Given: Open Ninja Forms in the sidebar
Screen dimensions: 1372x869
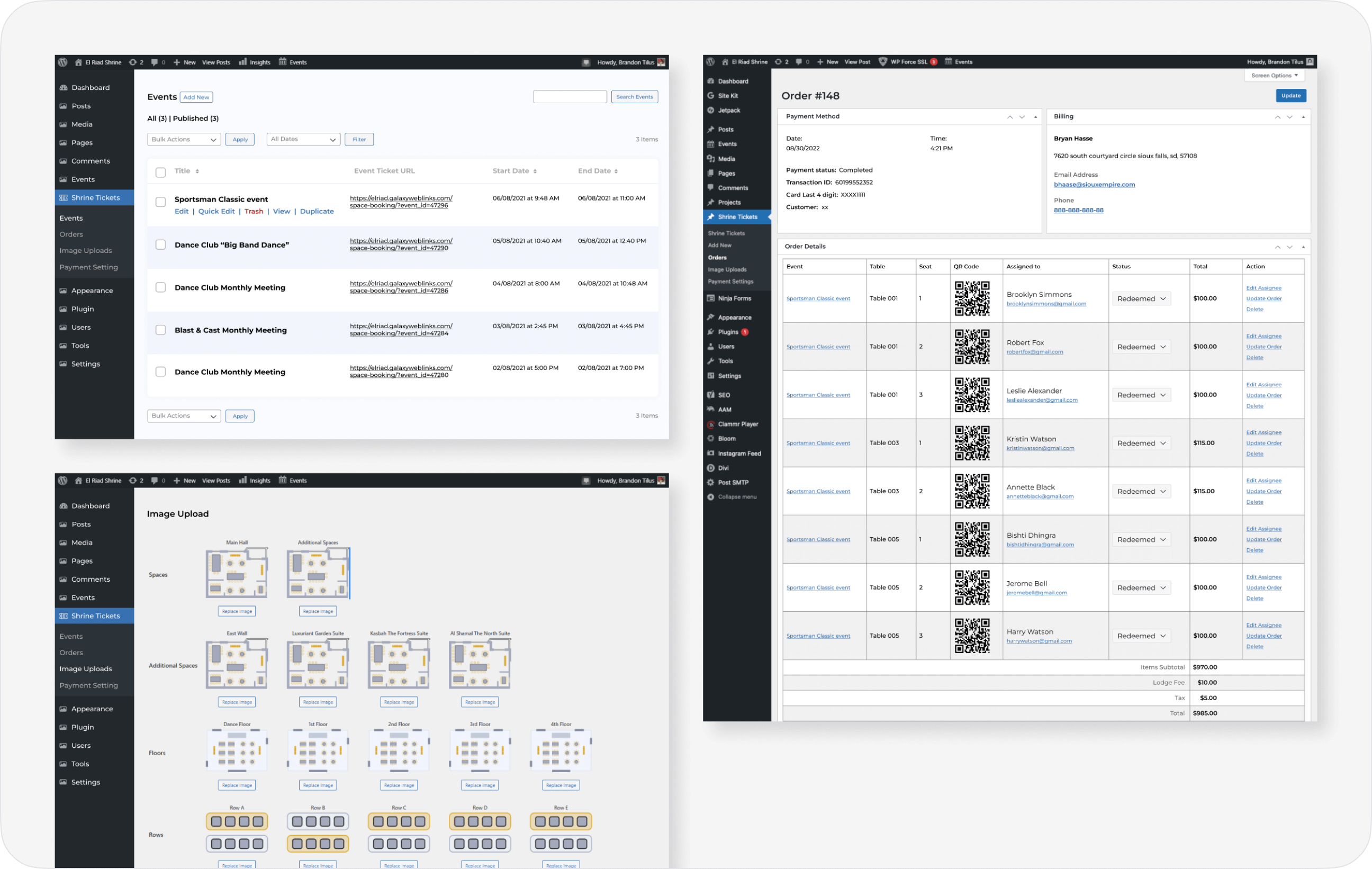Looking at the screenshot, I should (734, 298).
